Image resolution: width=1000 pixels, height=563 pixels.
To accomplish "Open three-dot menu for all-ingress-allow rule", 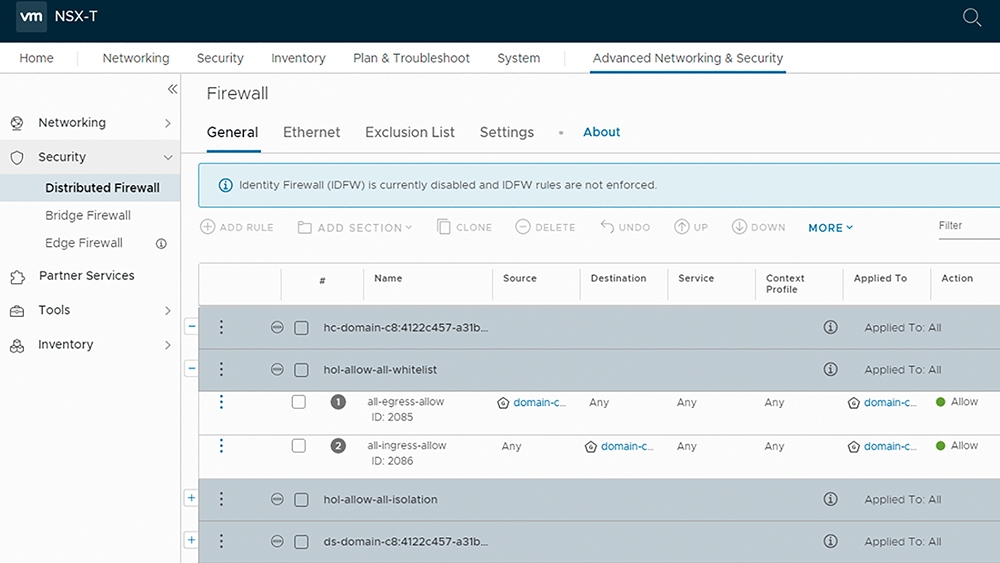I will tap(221, 446).
